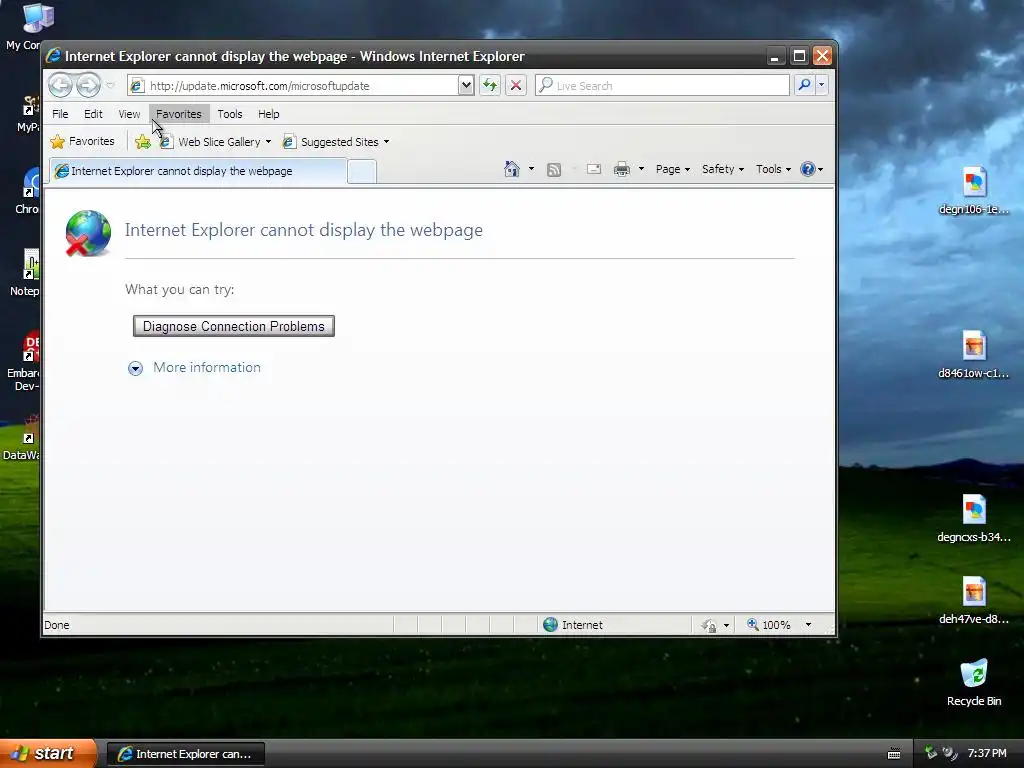
Task: Click the Favorites star button
Action: click(x=83, y=141)
